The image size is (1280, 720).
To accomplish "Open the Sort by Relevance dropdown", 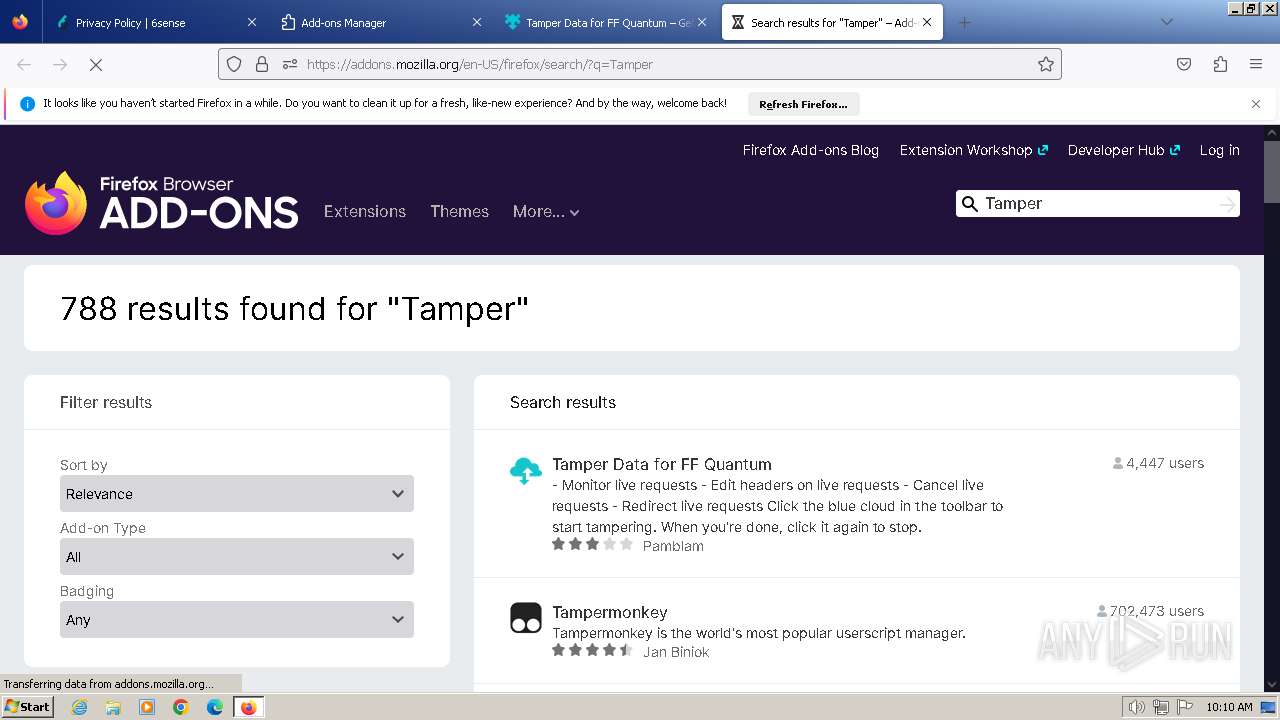I will coord(237,494).
